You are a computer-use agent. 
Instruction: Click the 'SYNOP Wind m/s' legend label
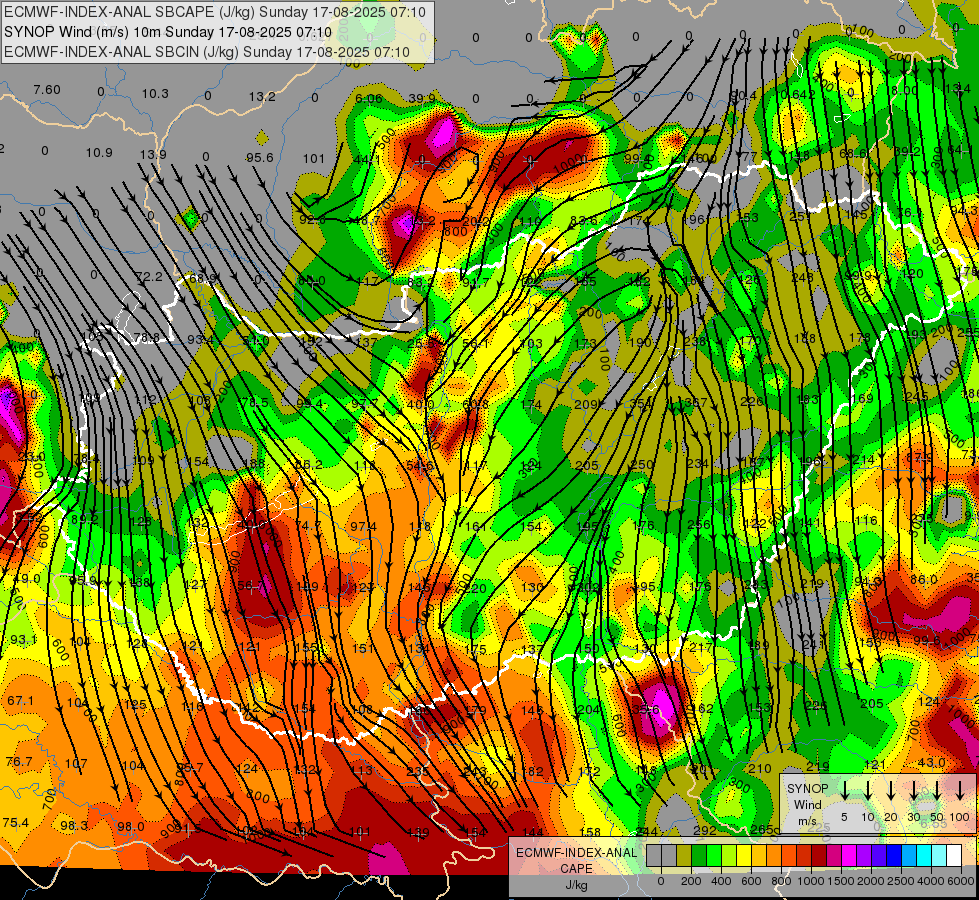807,804
